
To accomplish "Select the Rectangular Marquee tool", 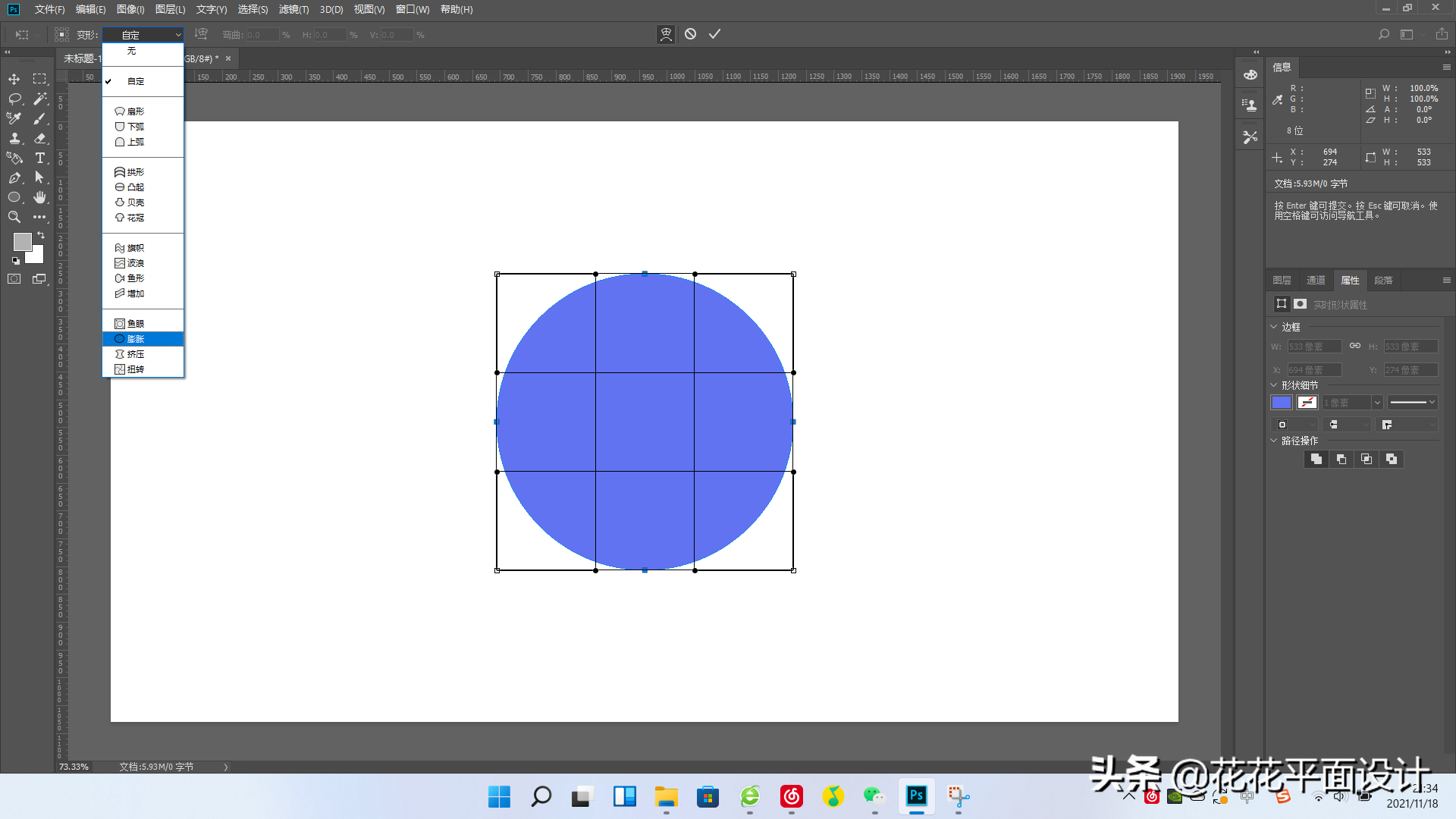I will pyautogui.click(x=39, y=79).
